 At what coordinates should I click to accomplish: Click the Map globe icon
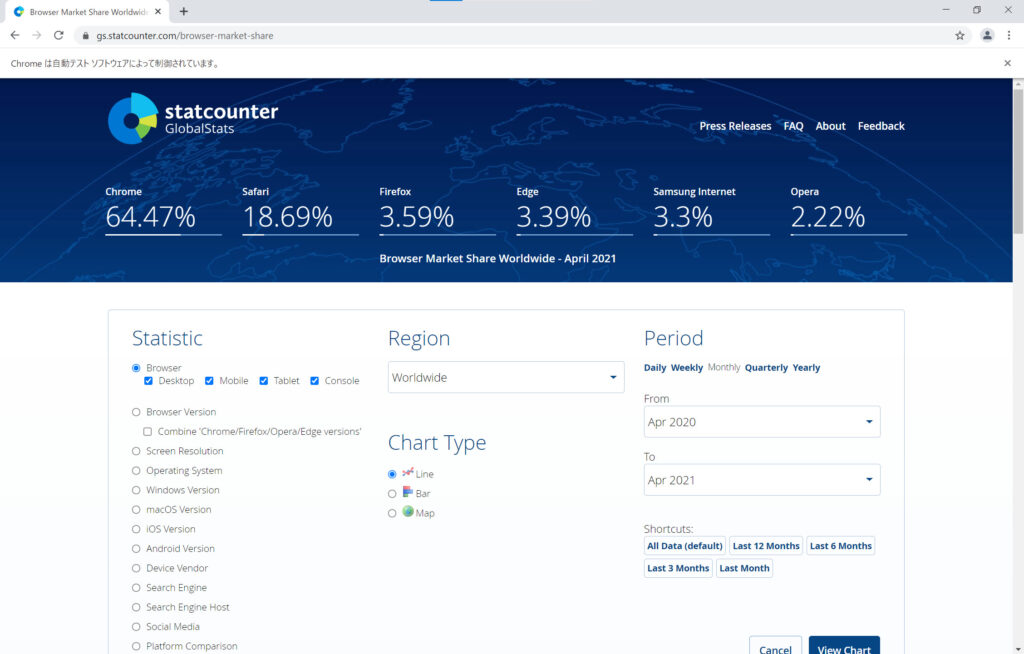coord(408,511)
